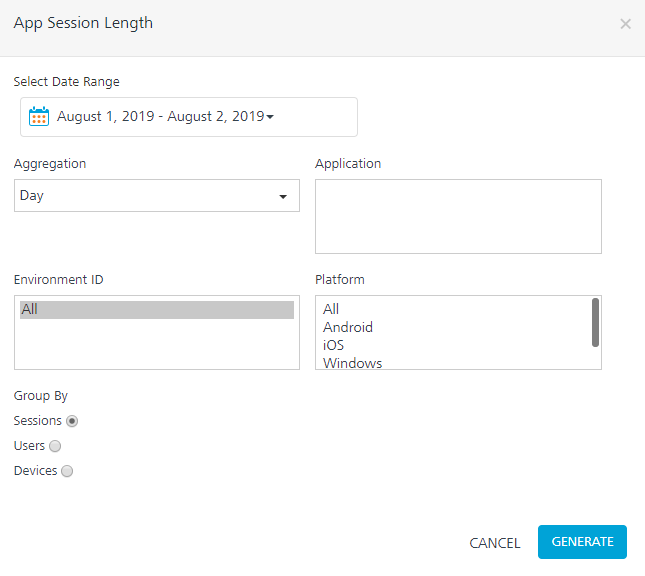Click the calendar icon in date range

(x=39, y=116)
